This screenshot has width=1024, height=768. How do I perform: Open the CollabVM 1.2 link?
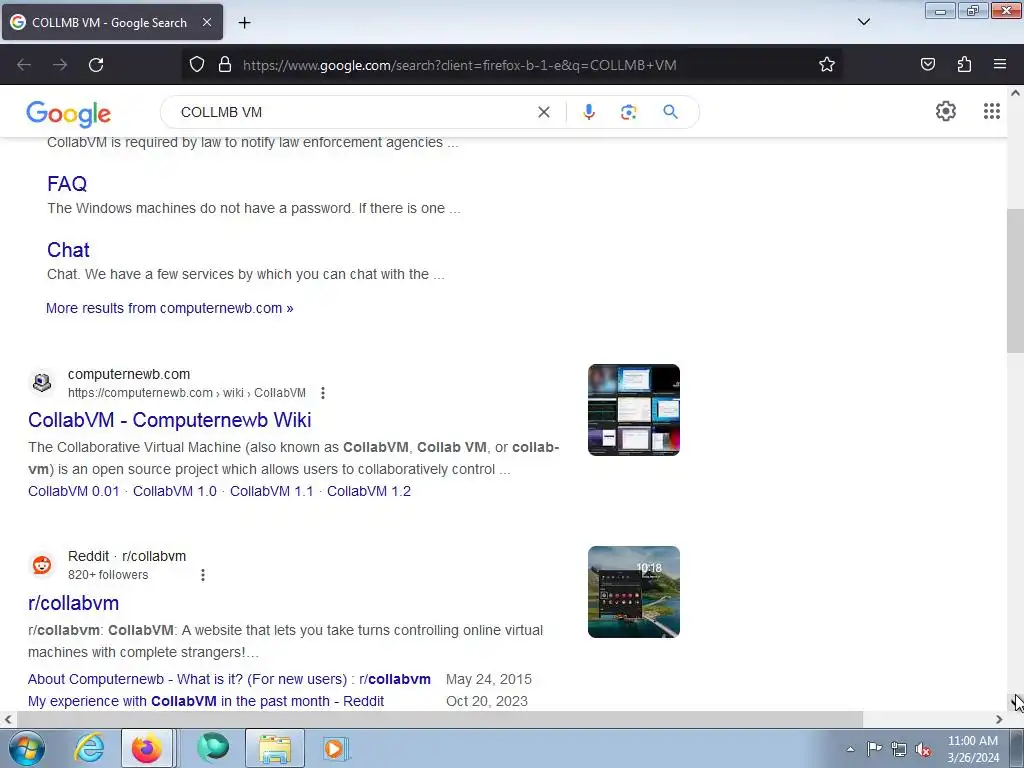369,491
